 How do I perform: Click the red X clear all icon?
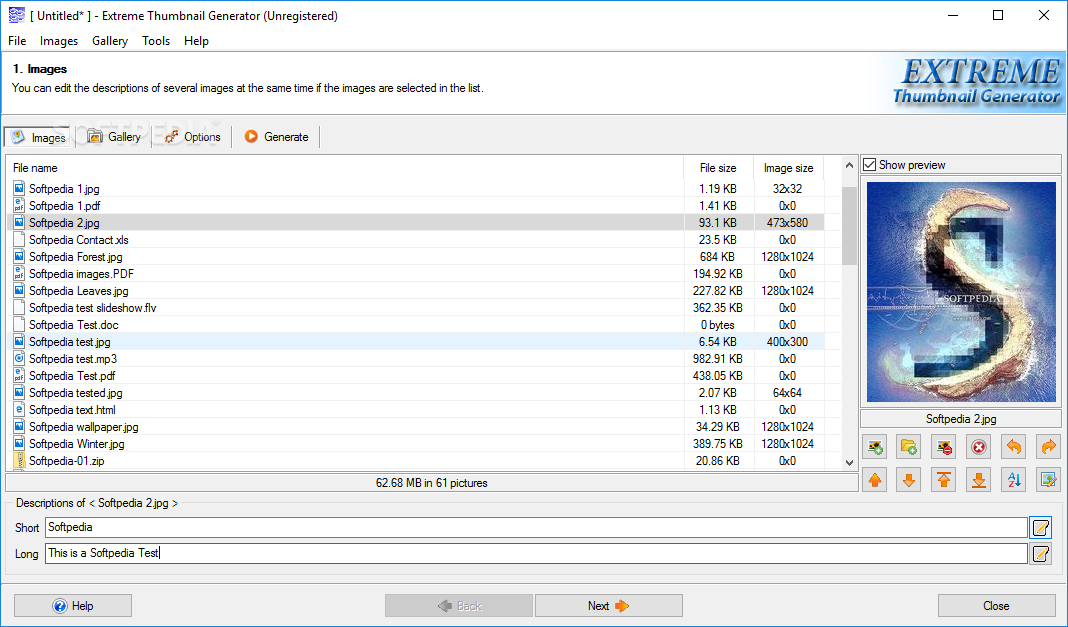978,447
